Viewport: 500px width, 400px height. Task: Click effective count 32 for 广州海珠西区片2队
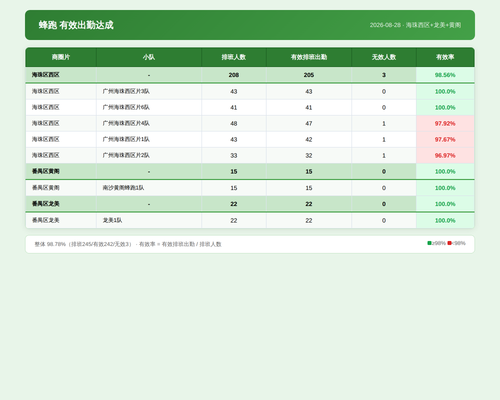tap(309, 155)
